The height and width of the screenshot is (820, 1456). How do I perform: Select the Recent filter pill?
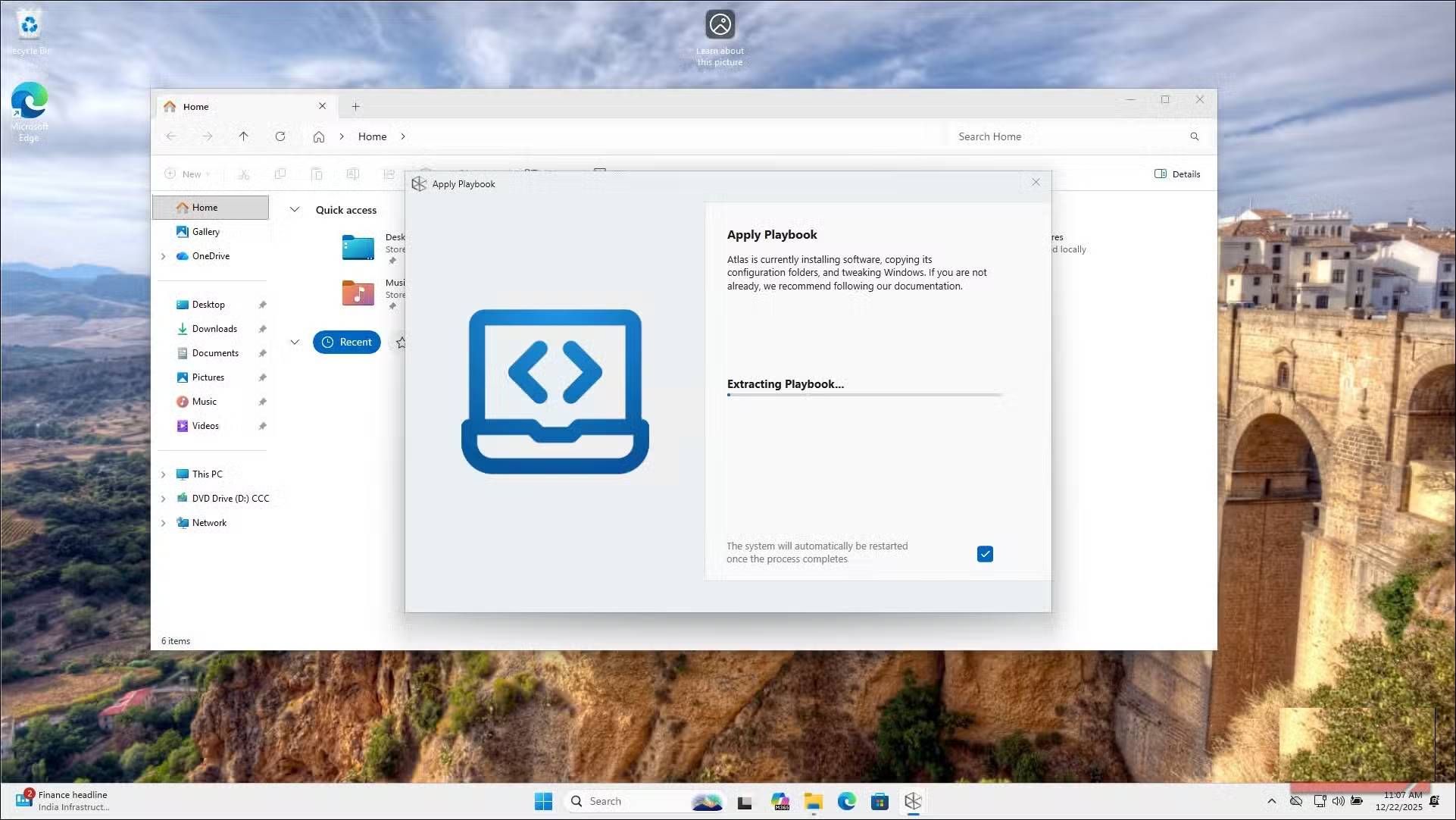tap(347, 342)
